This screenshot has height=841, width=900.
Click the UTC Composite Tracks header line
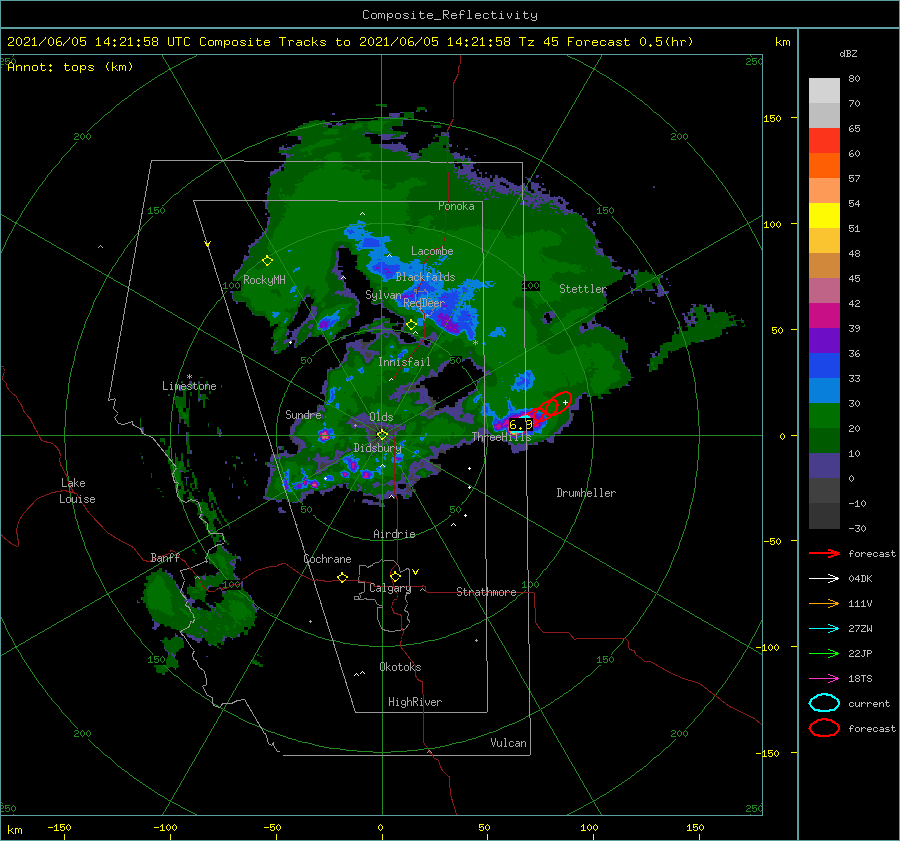coord(350,42)
